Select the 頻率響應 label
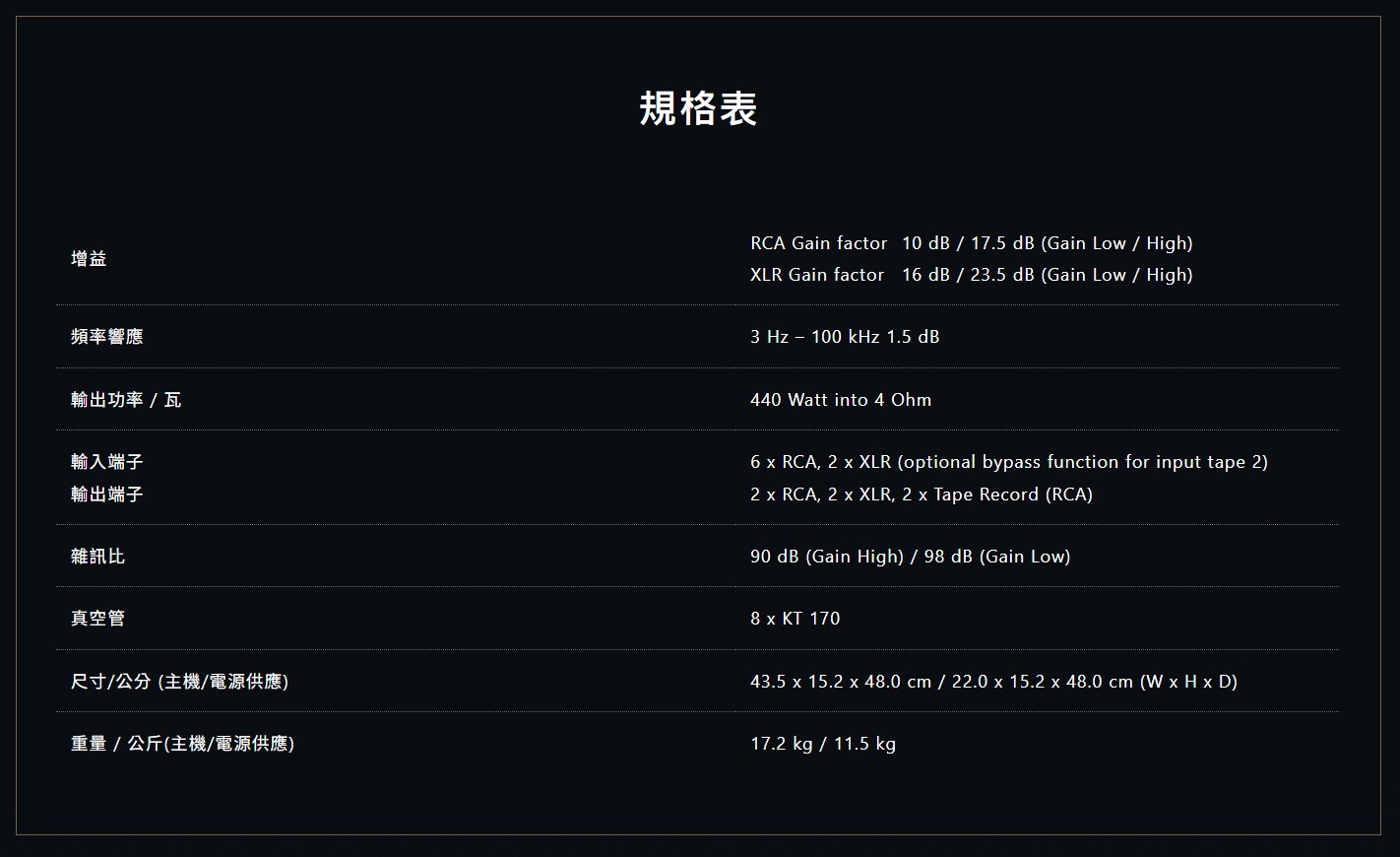This screenshot has width=1400, height=857. tap(107, 337)
